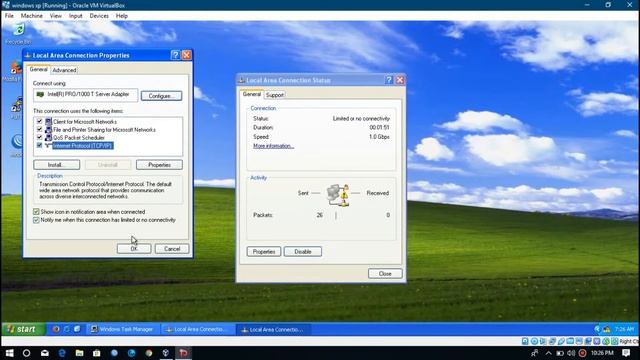
Task: Open the Input menu
Action: pyautogui.click(x=76, y=16)
